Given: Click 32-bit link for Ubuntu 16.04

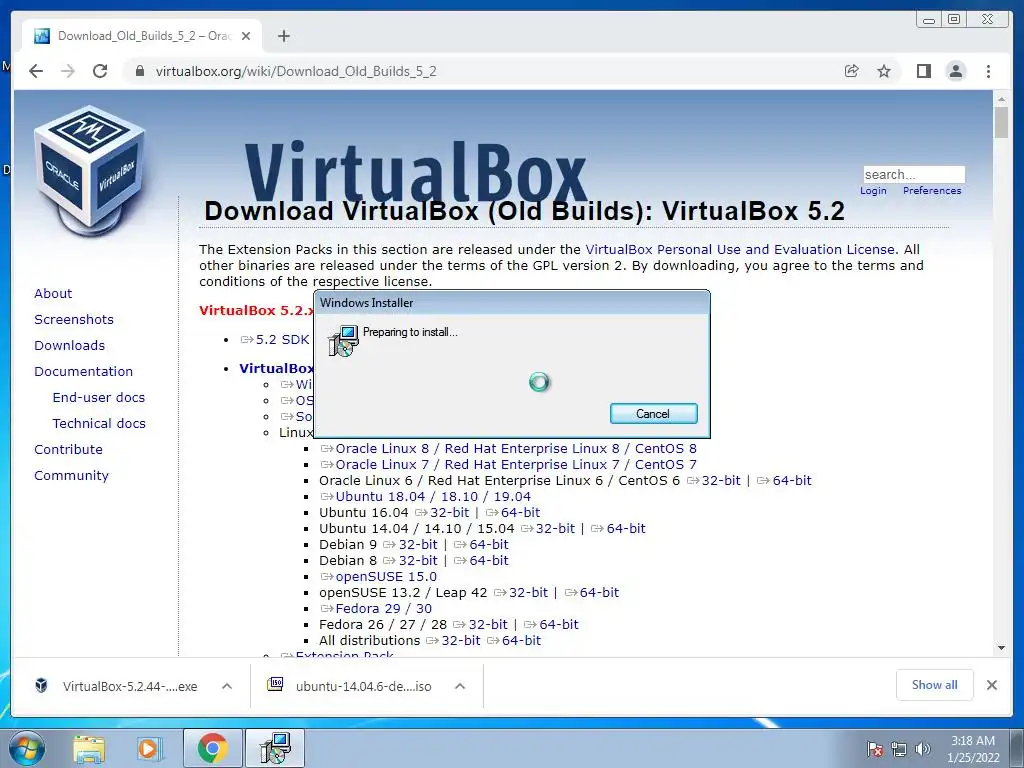Looking at the screenshot, I should [x=442, y=513].
